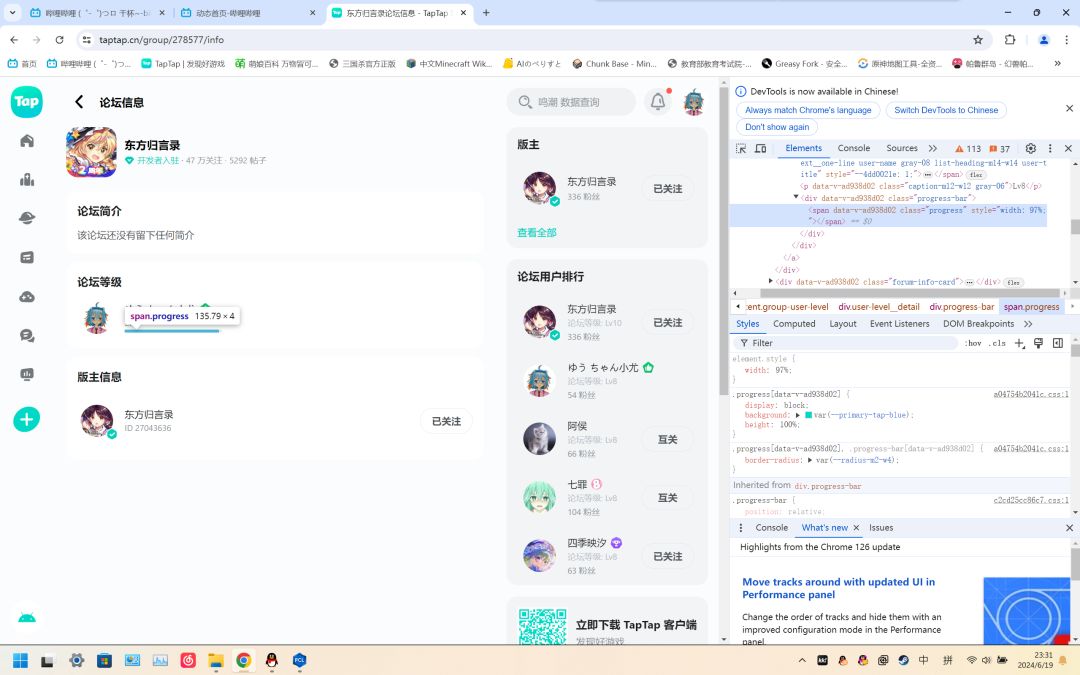Click the 113 warnings counter
This screenshot has height=675, width=1080.
(x=968, y=149)
